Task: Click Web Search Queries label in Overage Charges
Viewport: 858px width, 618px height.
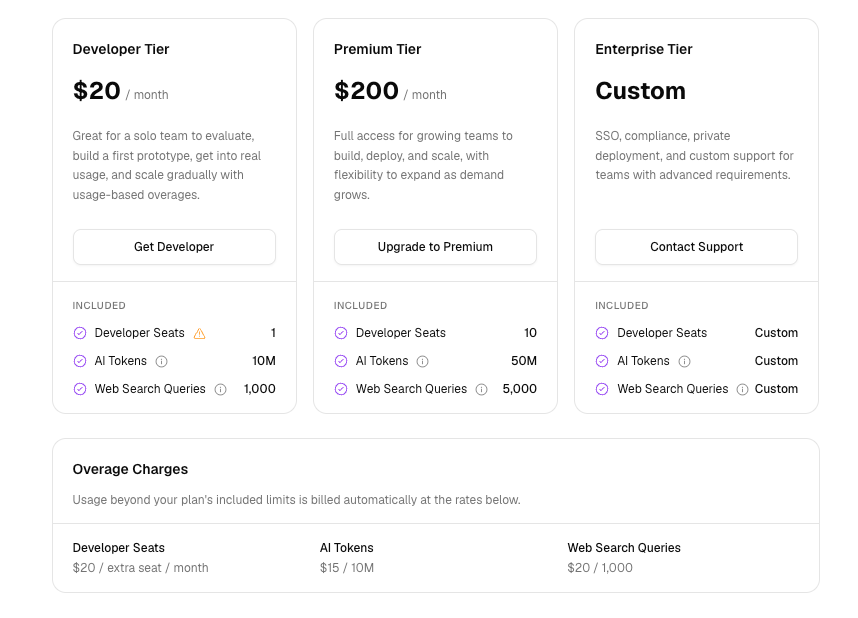Action: [624, 547]
